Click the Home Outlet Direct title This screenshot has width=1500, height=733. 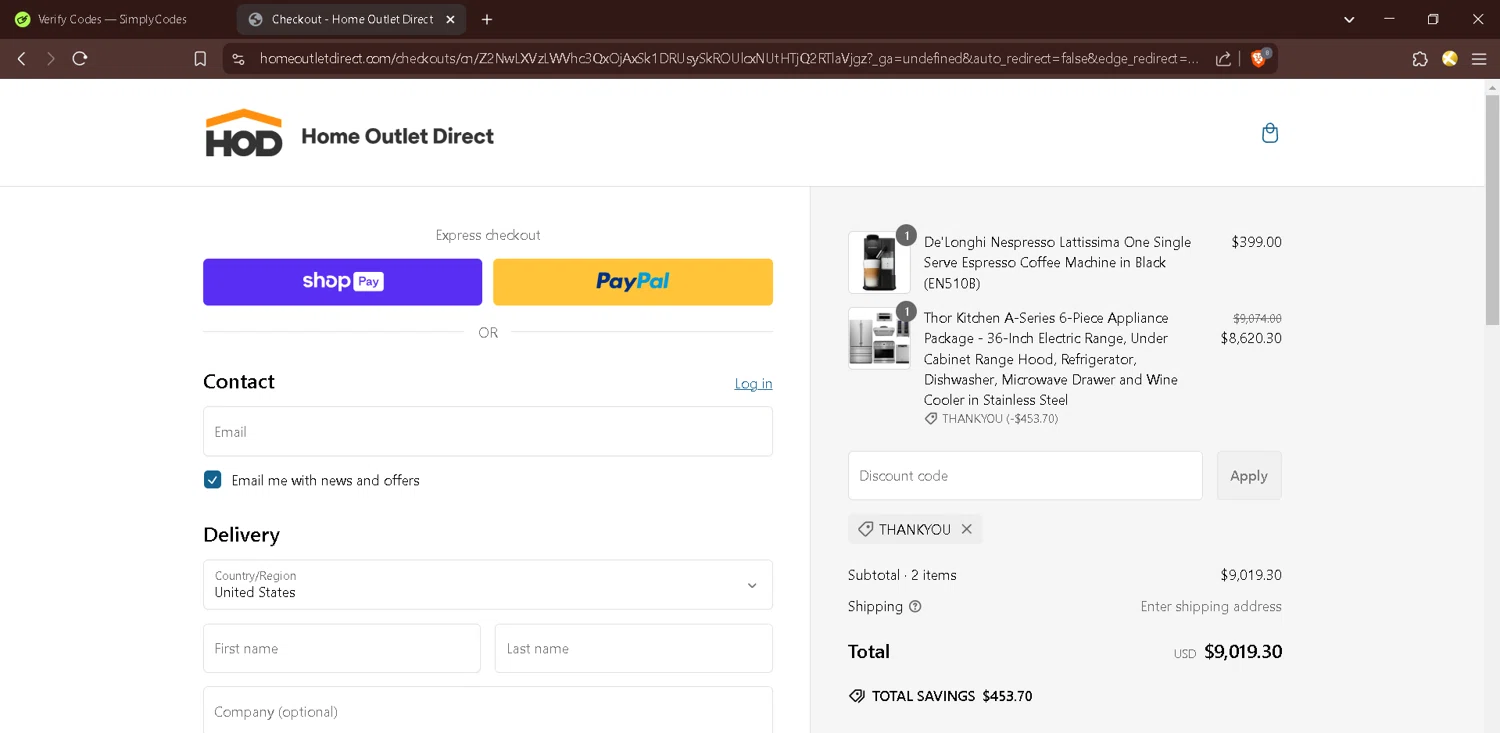pyautogui.click(x=398, y=136)
